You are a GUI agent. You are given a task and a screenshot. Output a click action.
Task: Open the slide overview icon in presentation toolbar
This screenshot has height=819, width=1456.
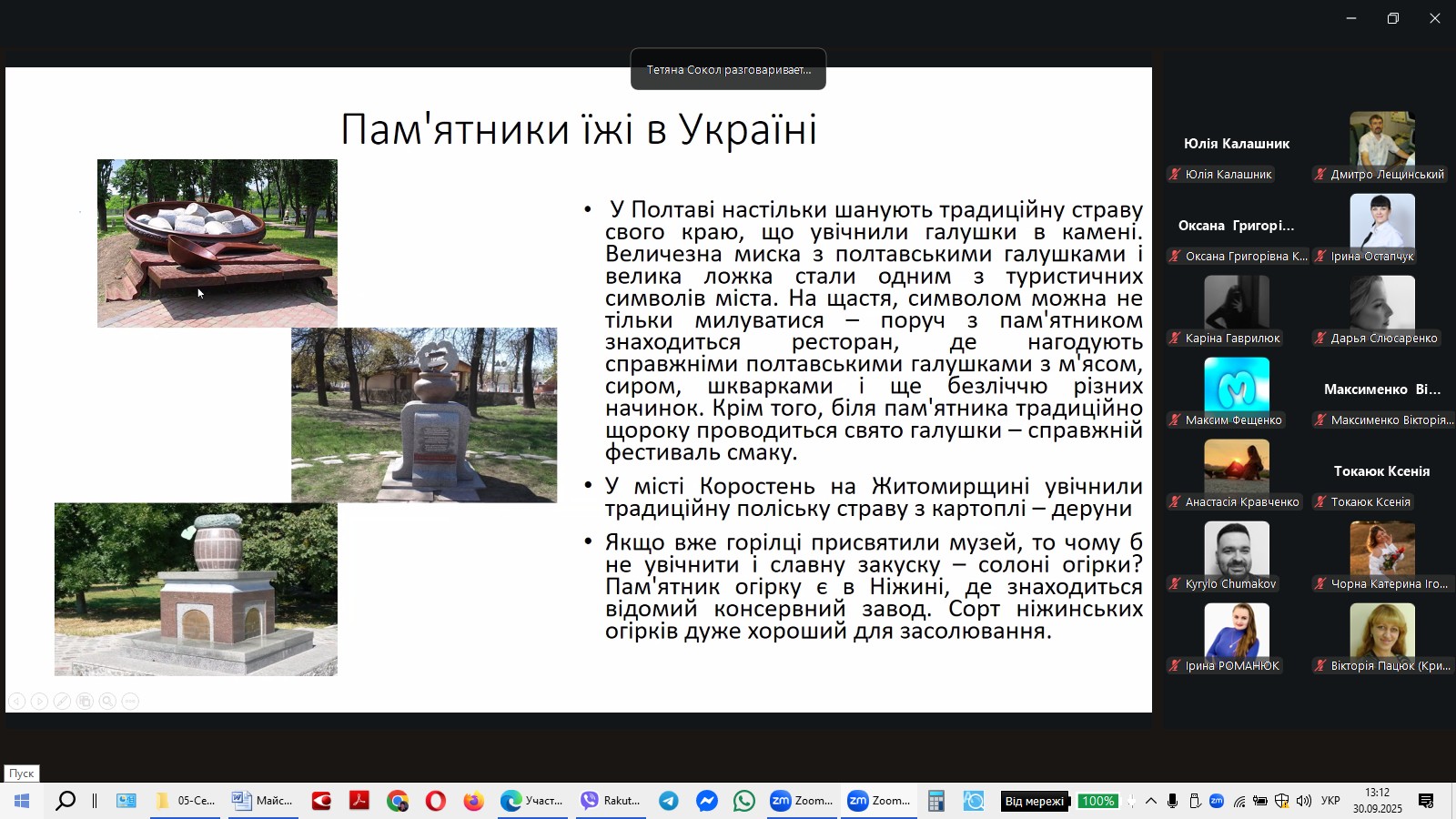tap(84, 701)
